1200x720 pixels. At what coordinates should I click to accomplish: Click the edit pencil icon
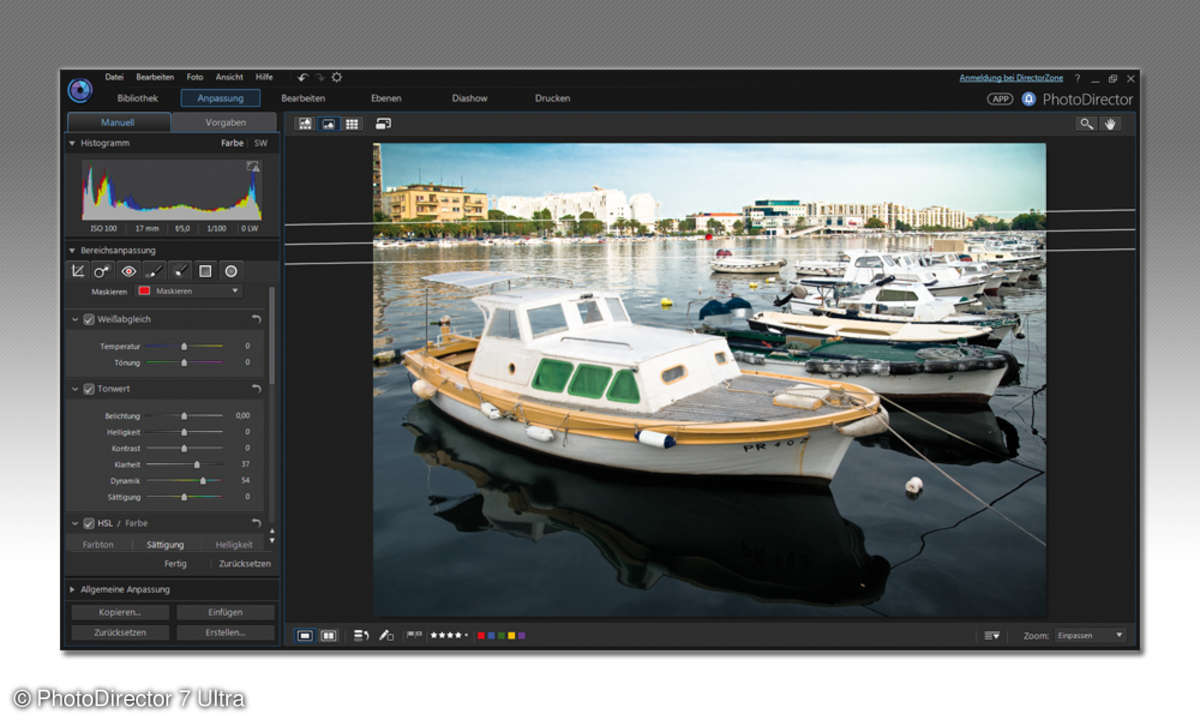coord(386,635)
